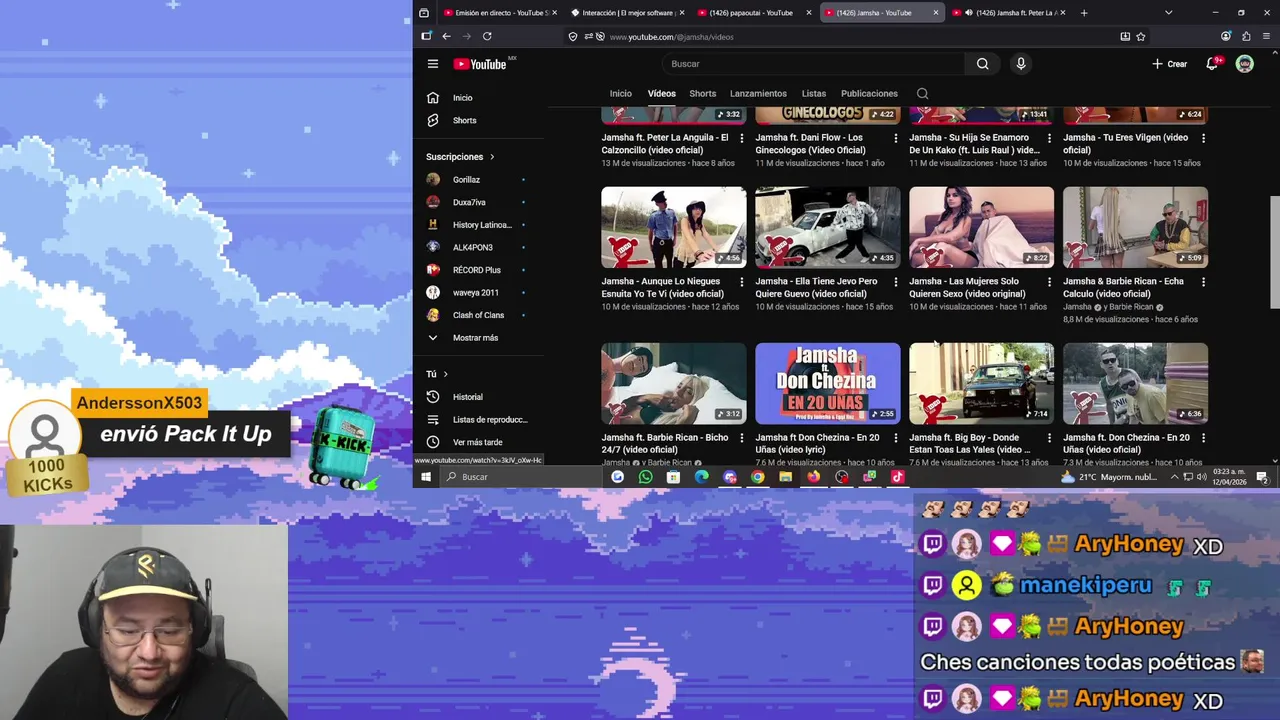Switch to Inicio channel tab
This screenshot has width=1280, height=720.
621,94
